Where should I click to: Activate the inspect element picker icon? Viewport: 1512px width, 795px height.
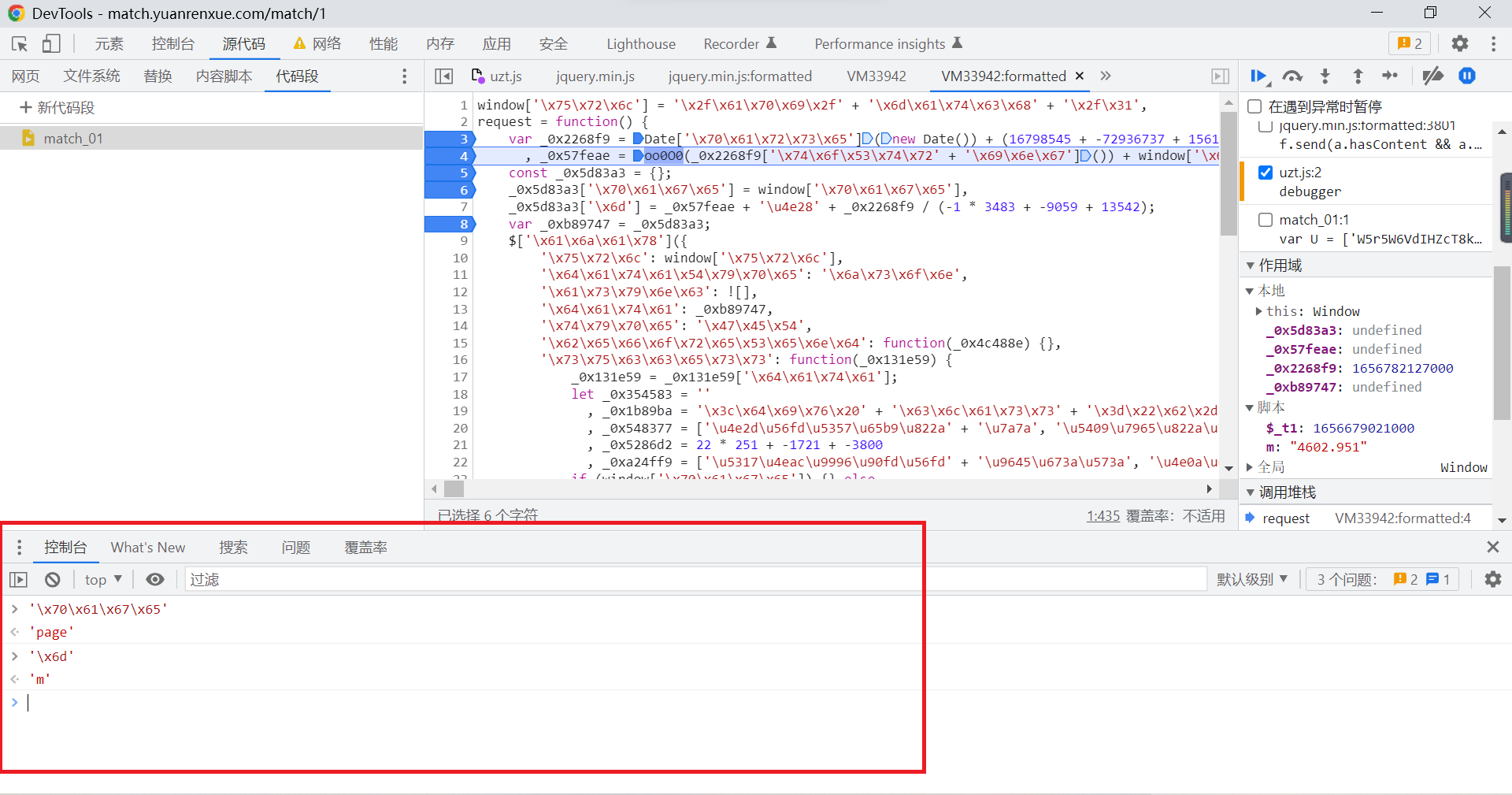coord(20,44)
